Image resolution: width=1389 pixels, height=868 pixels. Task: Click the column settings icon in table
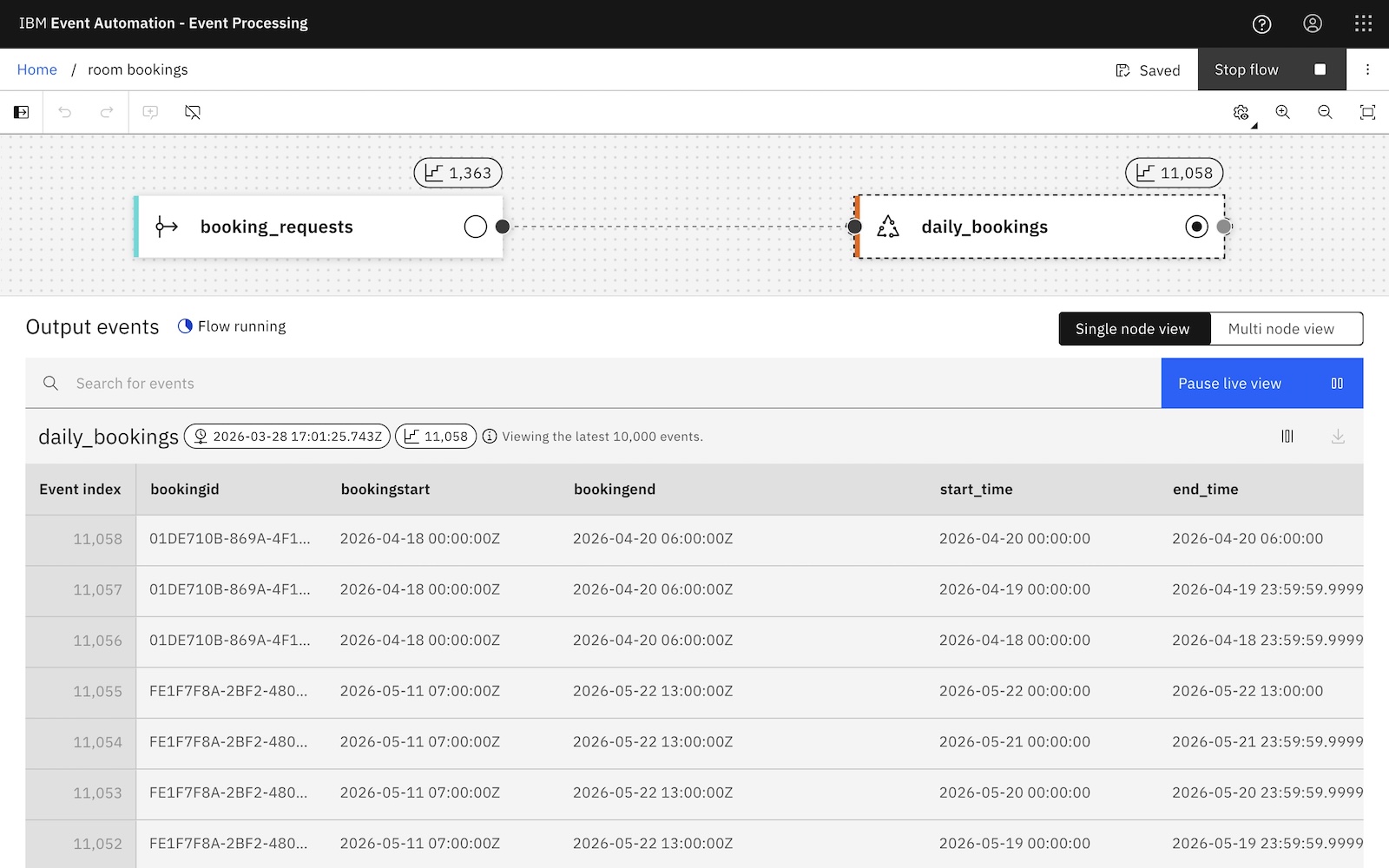[x=1287, y=437]
